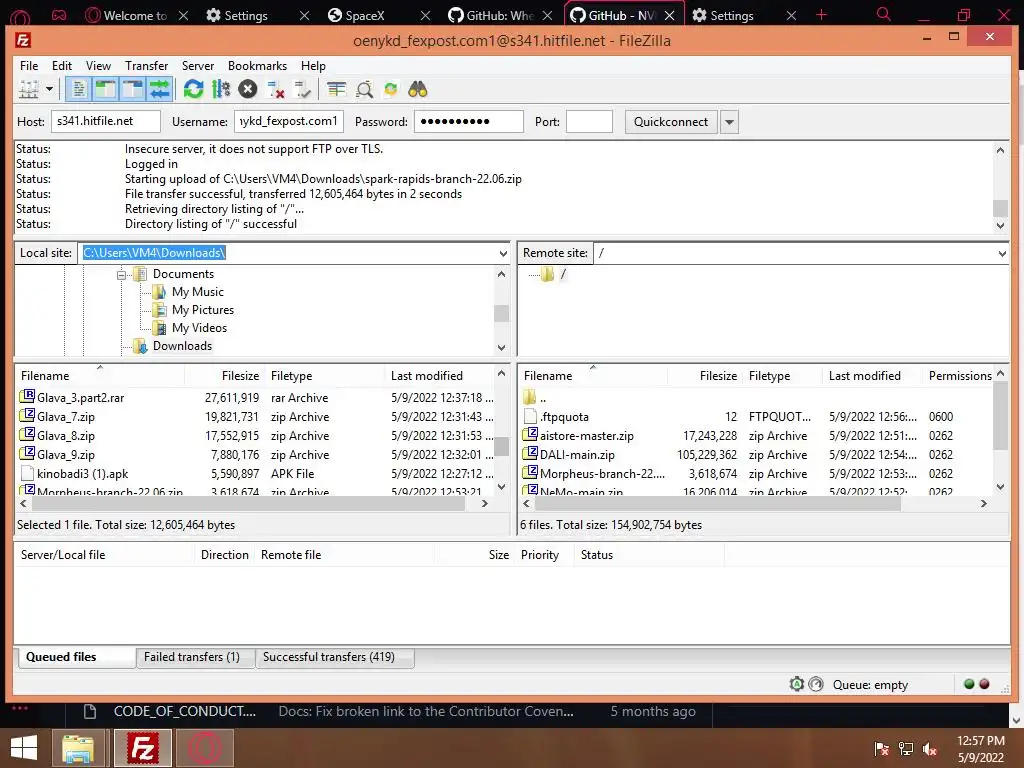Search for files with binoculars icon
Image resolution: width=1024 pixels, height=768 pixels.
pyautogui.click(x=417, y=89)
